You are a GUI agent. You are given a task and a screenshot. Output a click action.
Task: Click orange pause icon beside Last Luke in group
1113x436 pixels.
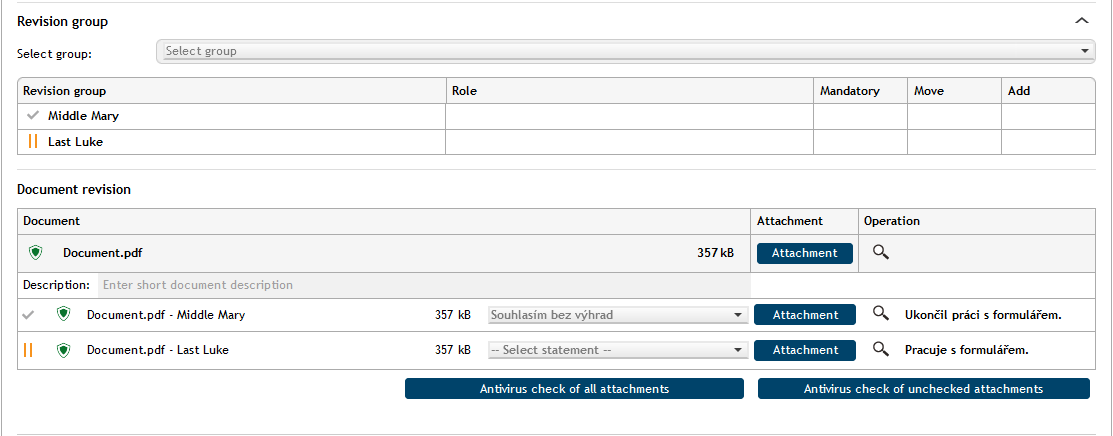33,142
